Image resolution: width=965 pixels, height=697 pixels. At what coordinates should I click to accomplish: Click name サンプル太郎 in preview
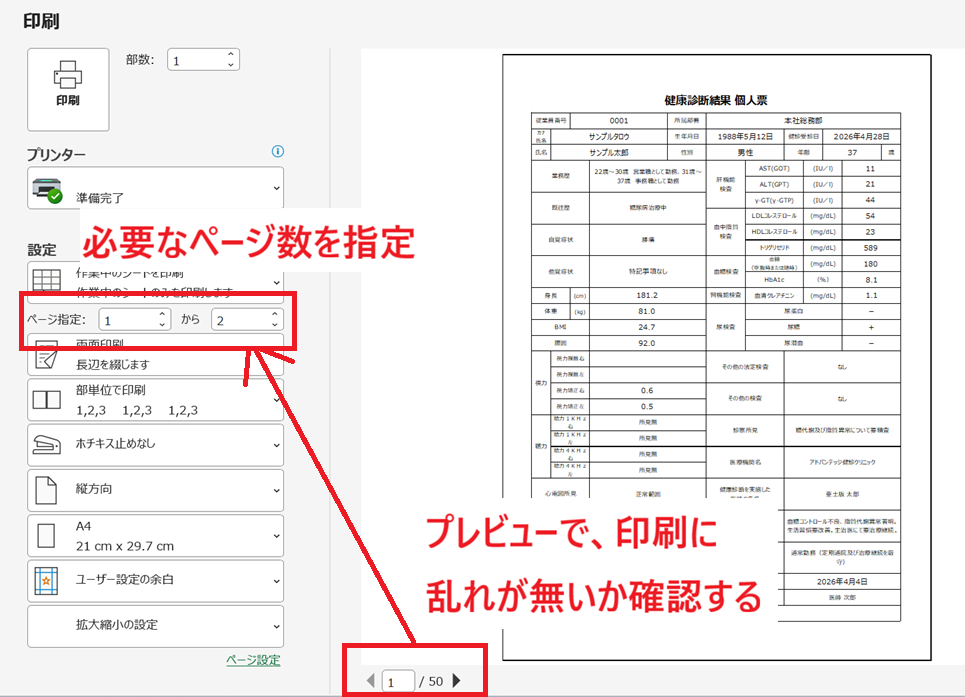point(609,153)
